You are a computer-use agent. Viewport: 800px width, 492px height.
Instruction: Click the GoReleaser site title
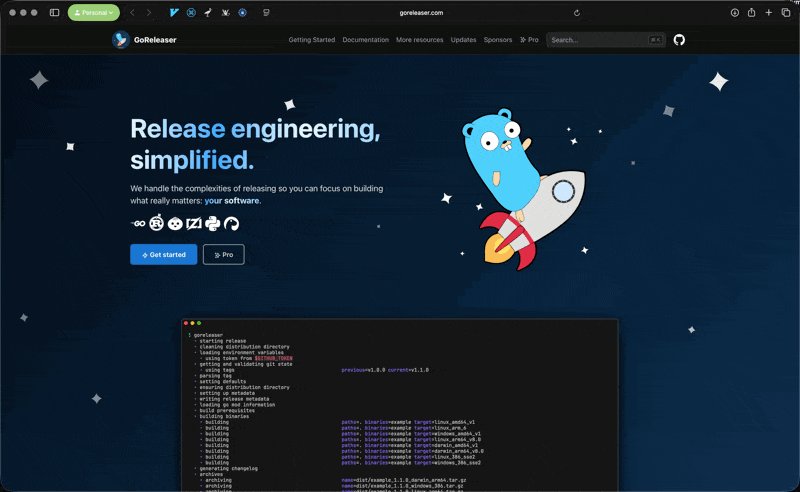[155, 40]
